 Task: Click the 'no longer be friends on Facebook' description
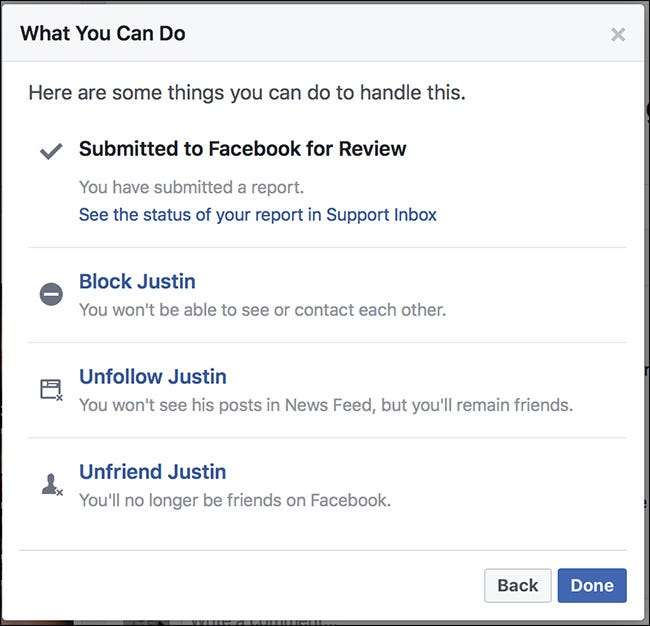[234, 499]
